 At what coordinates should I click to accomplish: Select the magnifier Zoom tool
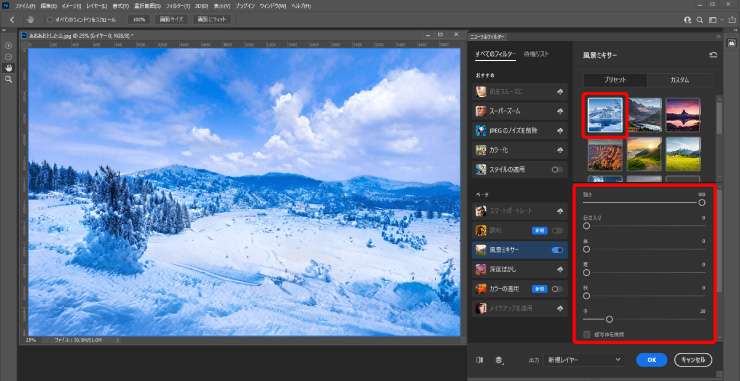coord(8,80)
